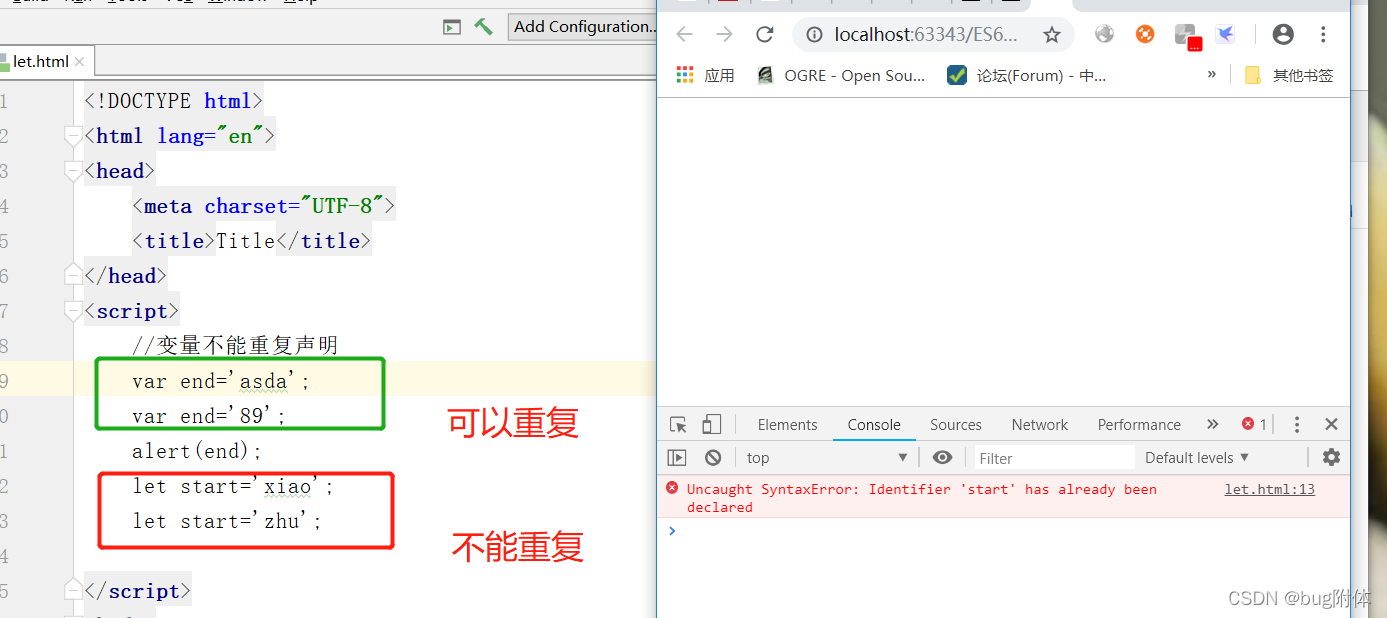The width and height of the screenshot is (1387, 618).
Task: Click the blue bird extension icon
Action: pos(1225,34)
